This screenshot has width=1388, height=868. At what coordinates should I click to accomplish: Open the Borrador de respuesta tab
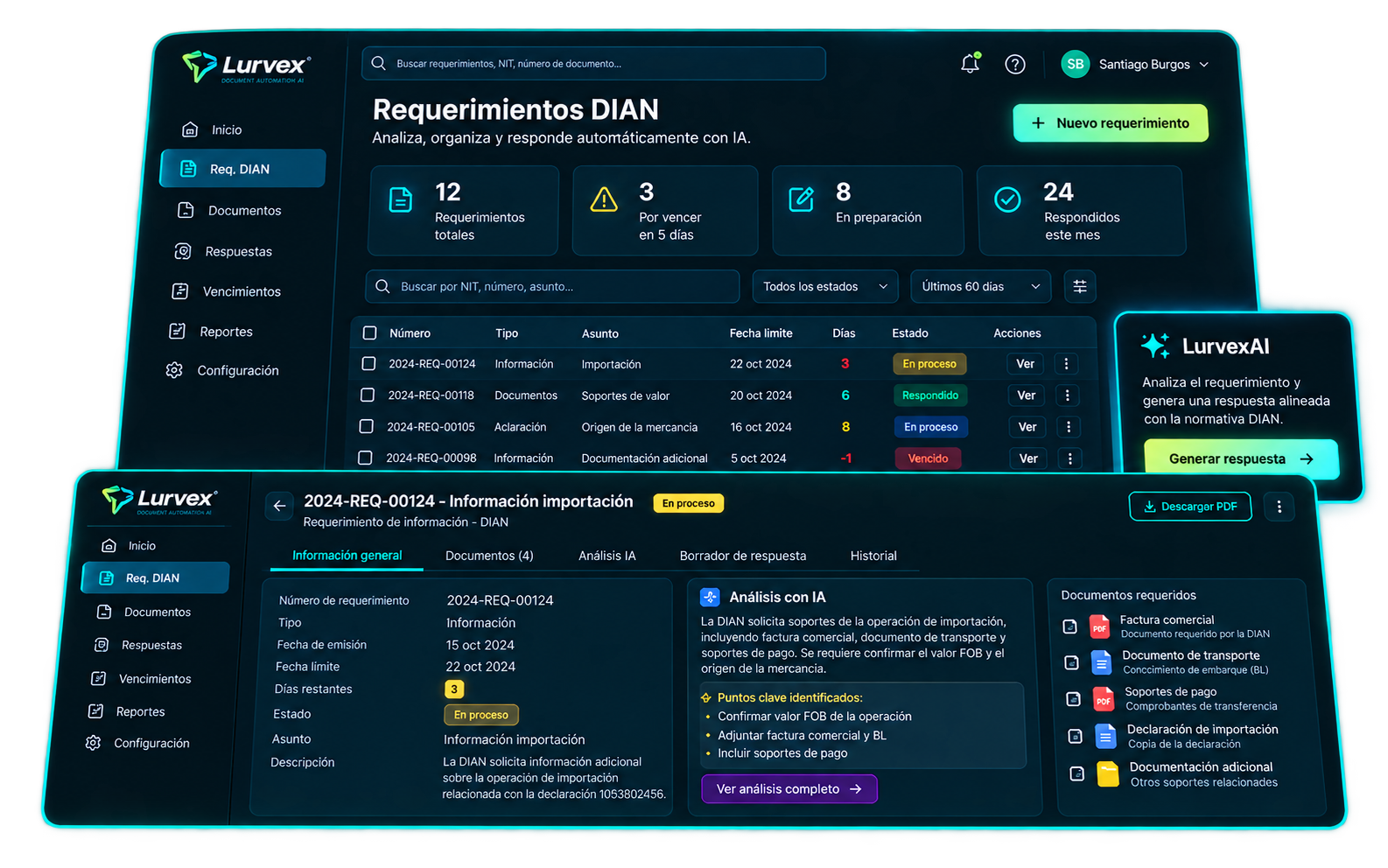(x=743, y=556)
